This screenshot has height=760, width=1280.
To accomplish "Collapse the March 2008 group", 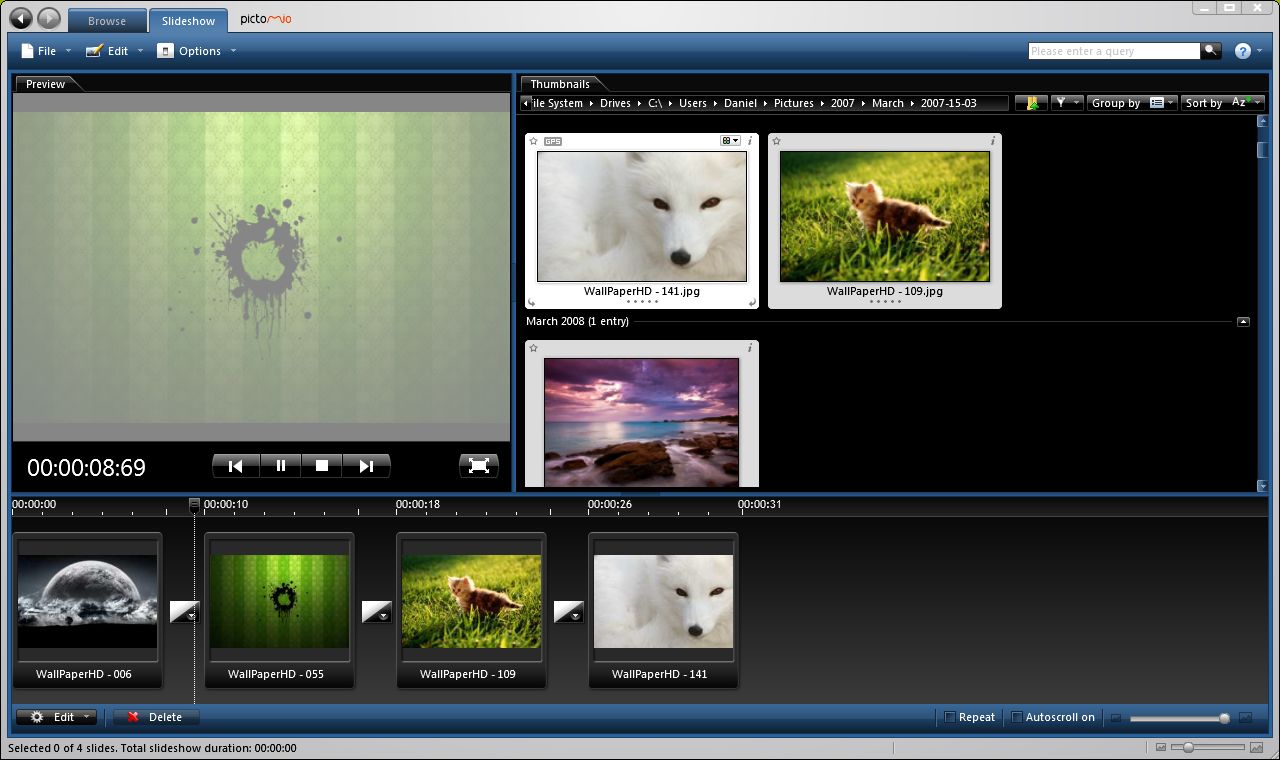I will pyautogui.click(x=1243, y=322).
